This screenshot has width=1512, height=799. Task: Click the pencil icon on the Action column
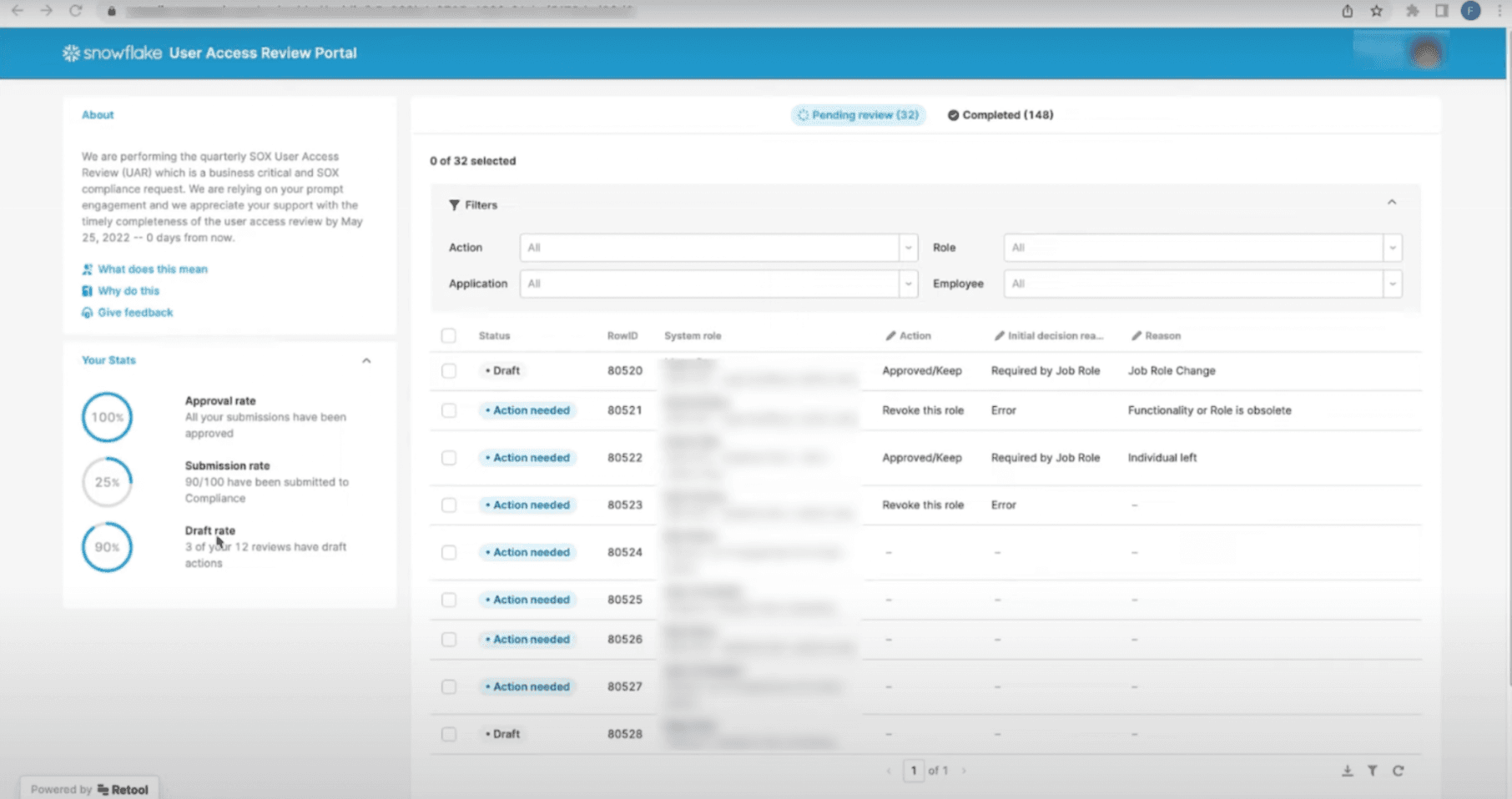pos(891,335)
